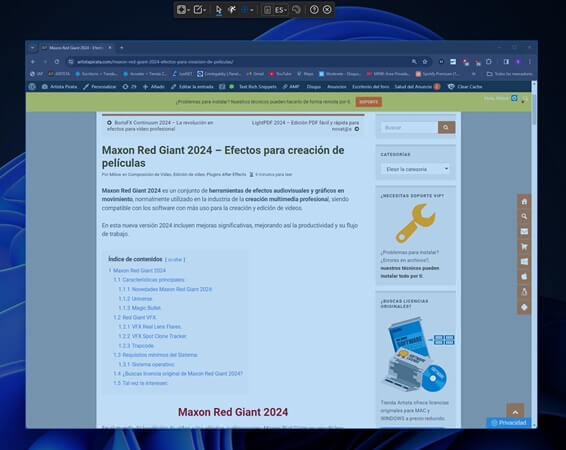Jump to 1.1.2 Universe in contents

click(135, 298)
